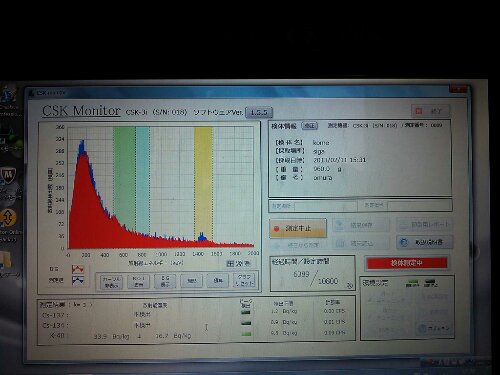
Task: Click the K-40 peak detection indicator
Action: pos(246,333)
